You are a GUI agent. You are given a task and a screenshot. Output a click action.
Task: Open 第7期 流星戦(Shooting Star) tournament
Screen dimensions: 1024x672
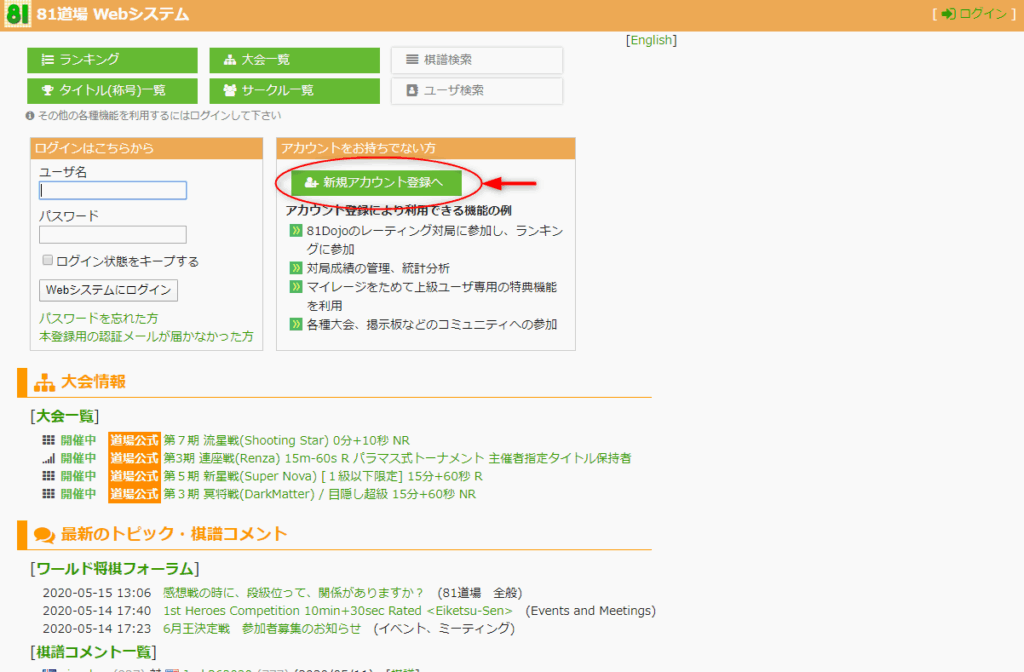click(287, 440)
